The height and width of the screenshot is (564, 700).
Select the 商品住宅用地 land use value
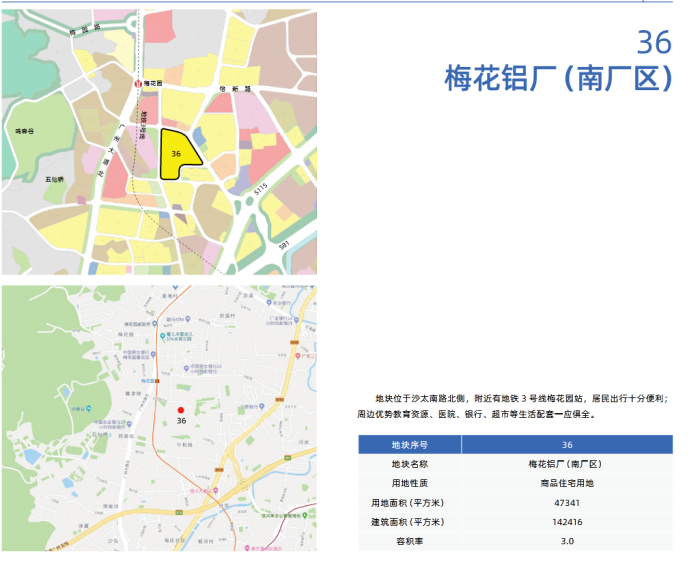point(567,483)
